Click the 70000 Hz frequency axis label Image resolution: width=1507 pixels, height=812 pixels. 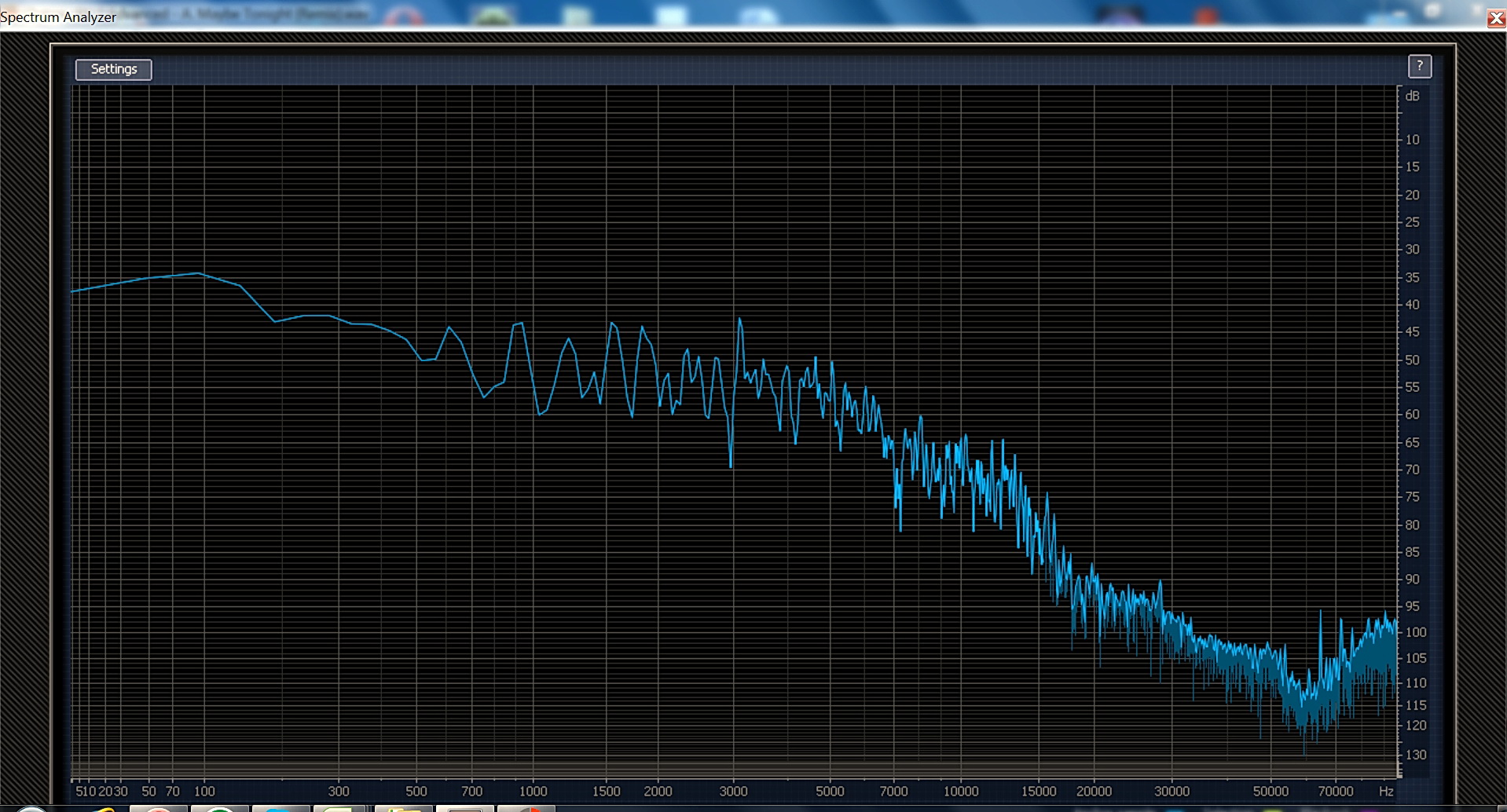click(1335, 792)
